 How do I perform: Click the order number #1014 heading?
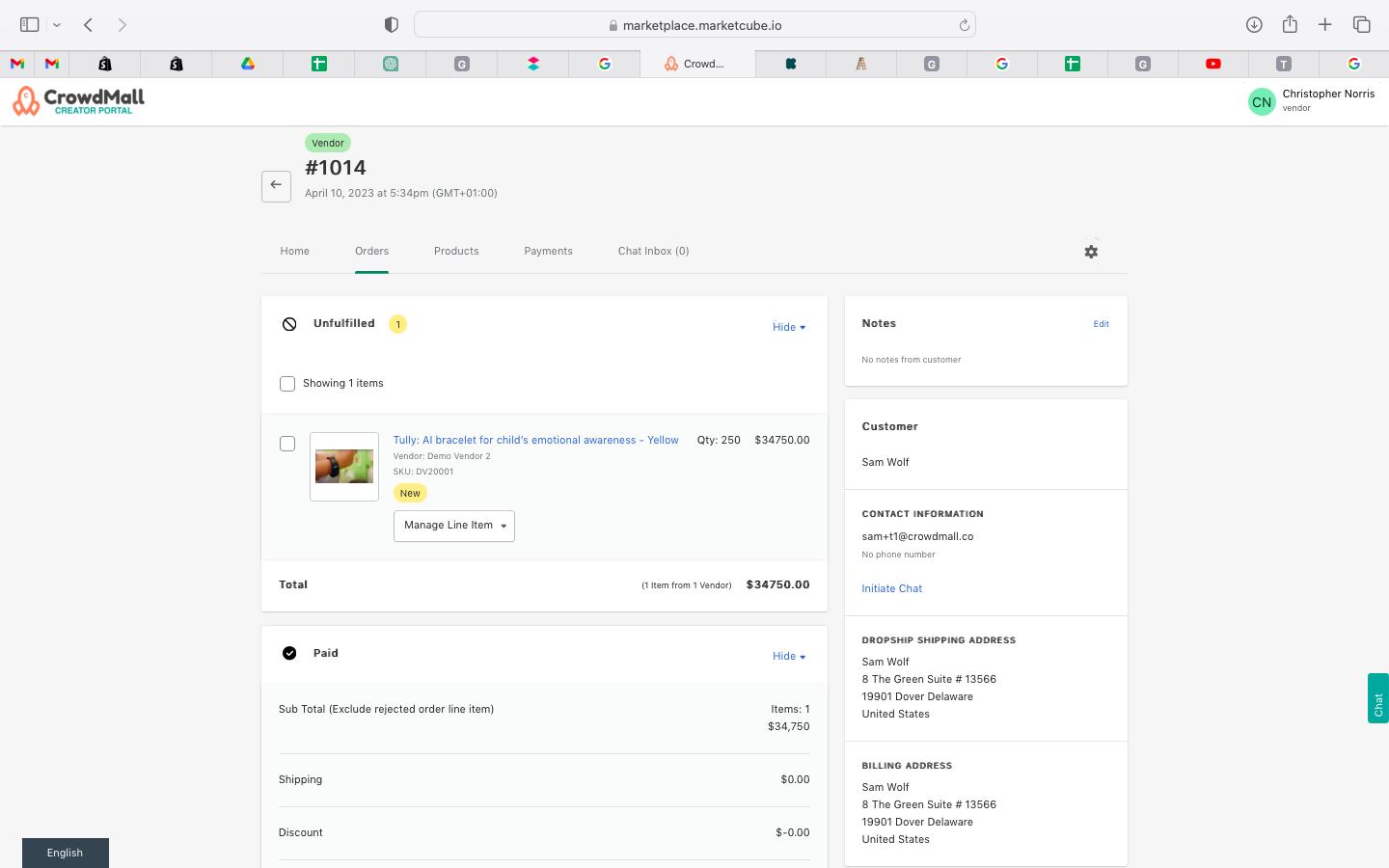point(336,168)
